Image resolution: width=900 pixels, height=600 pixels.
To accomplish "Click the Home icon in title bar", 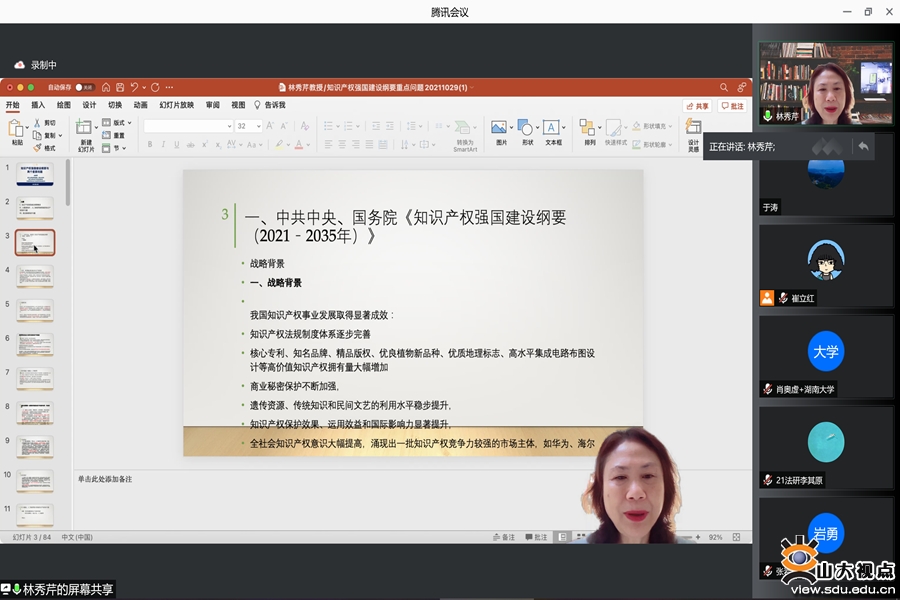I will 106,87.
